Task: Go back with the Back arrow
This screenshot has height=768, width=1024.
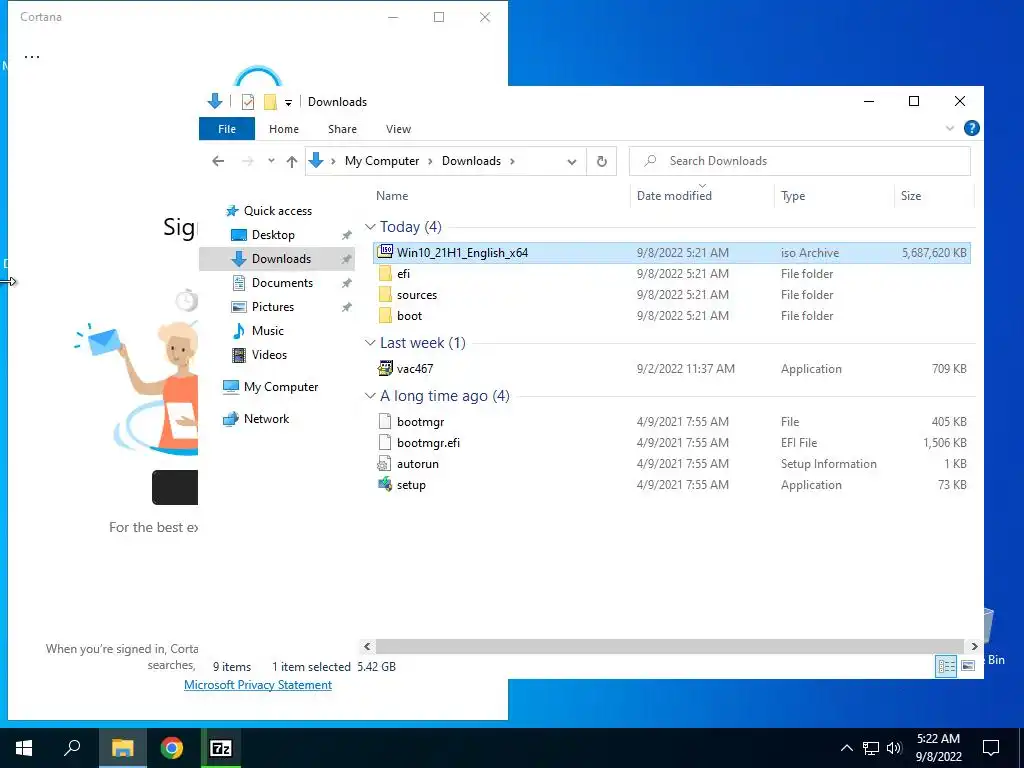Action: (x=218, y=161)
